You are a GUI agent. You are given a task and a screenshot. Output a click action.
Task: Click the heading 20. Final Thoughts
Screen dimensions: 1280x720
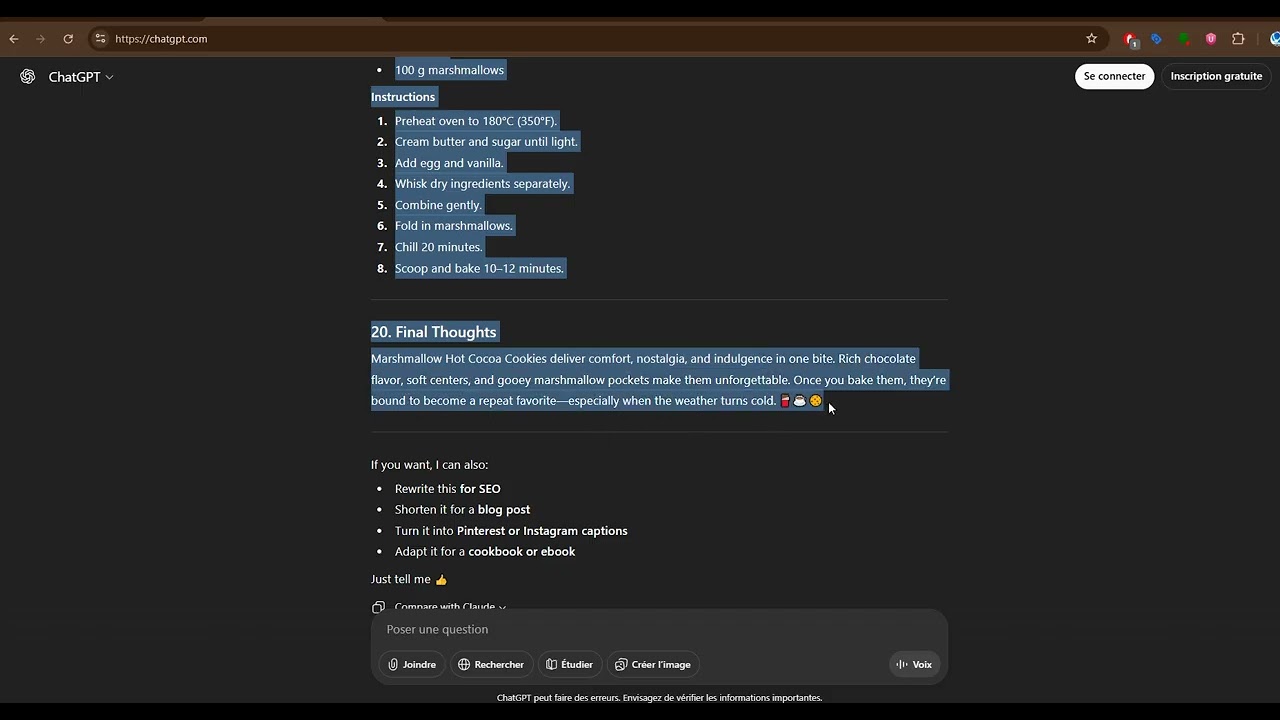pos(433,332)
